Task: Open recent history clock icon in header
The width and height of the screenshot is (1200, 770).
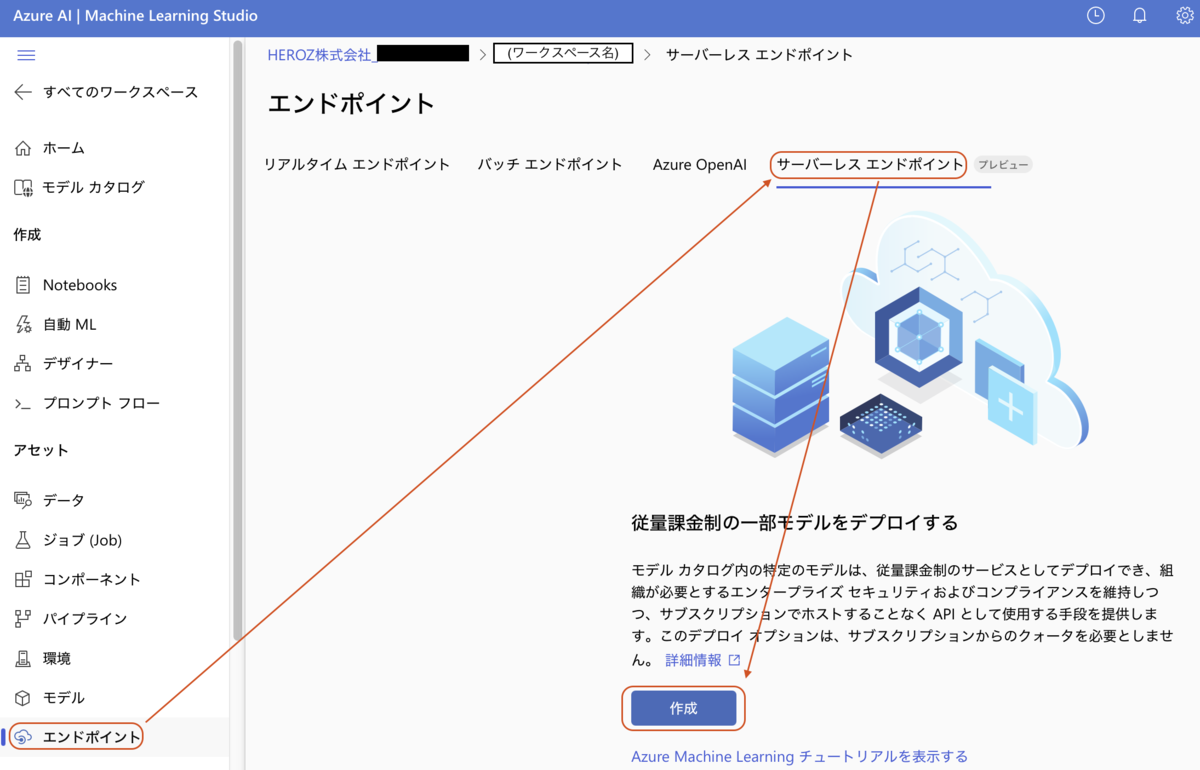Action: (x=1096, y=16)
